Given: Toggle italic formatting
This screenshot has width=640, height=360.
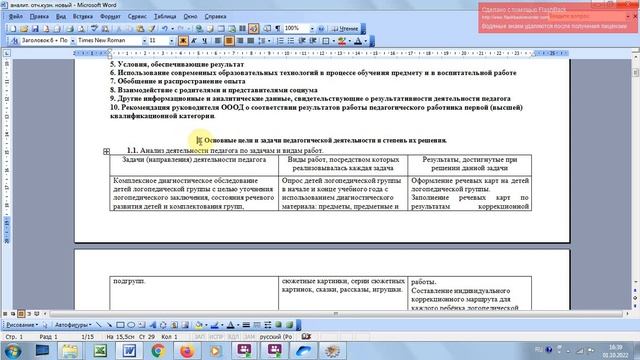Looking at the screenshot, I should click(194, 40).
